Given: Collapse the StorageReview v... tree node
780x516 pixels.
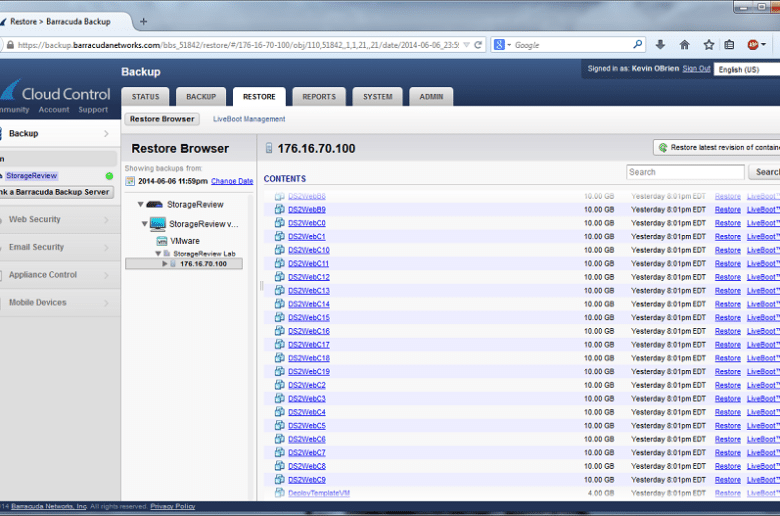Looking at the screenshot, I should click(x=144, y=224).
